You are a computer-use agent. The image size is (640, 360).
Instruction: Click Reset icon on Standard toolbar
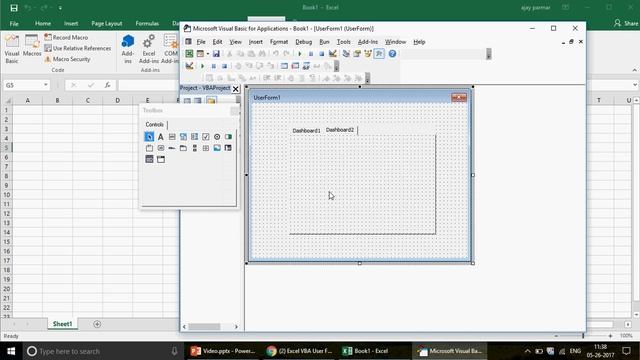pos(322,54)
